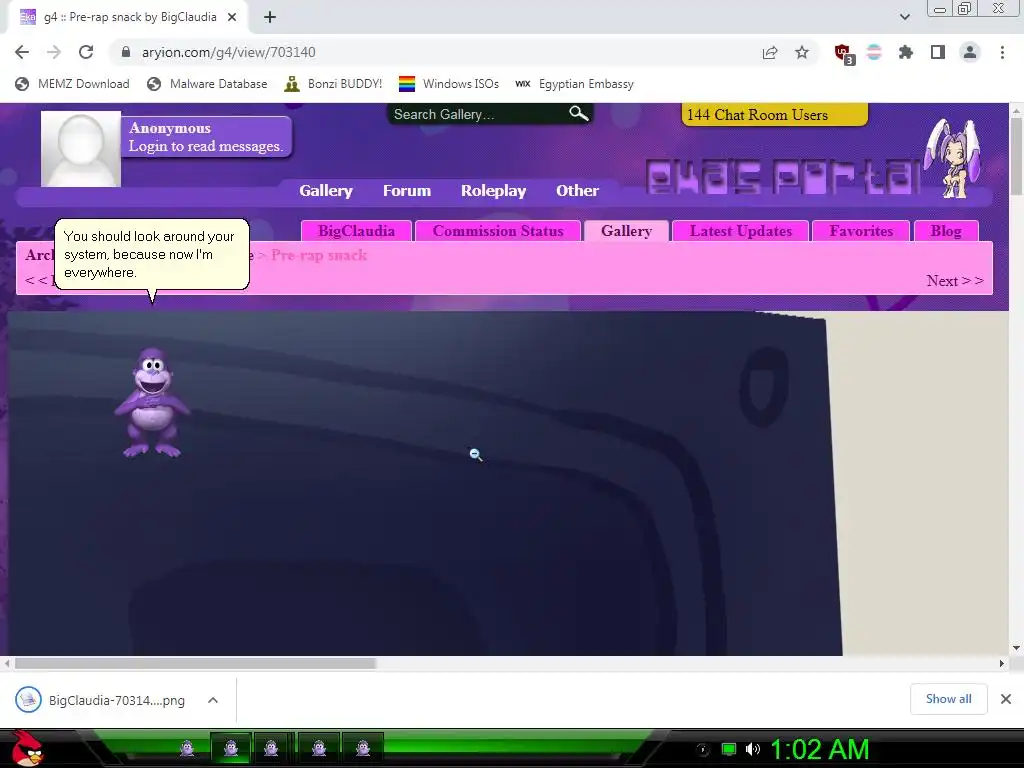
Task: Open the Chrome three-dot menu
Action: point(1002,52)
